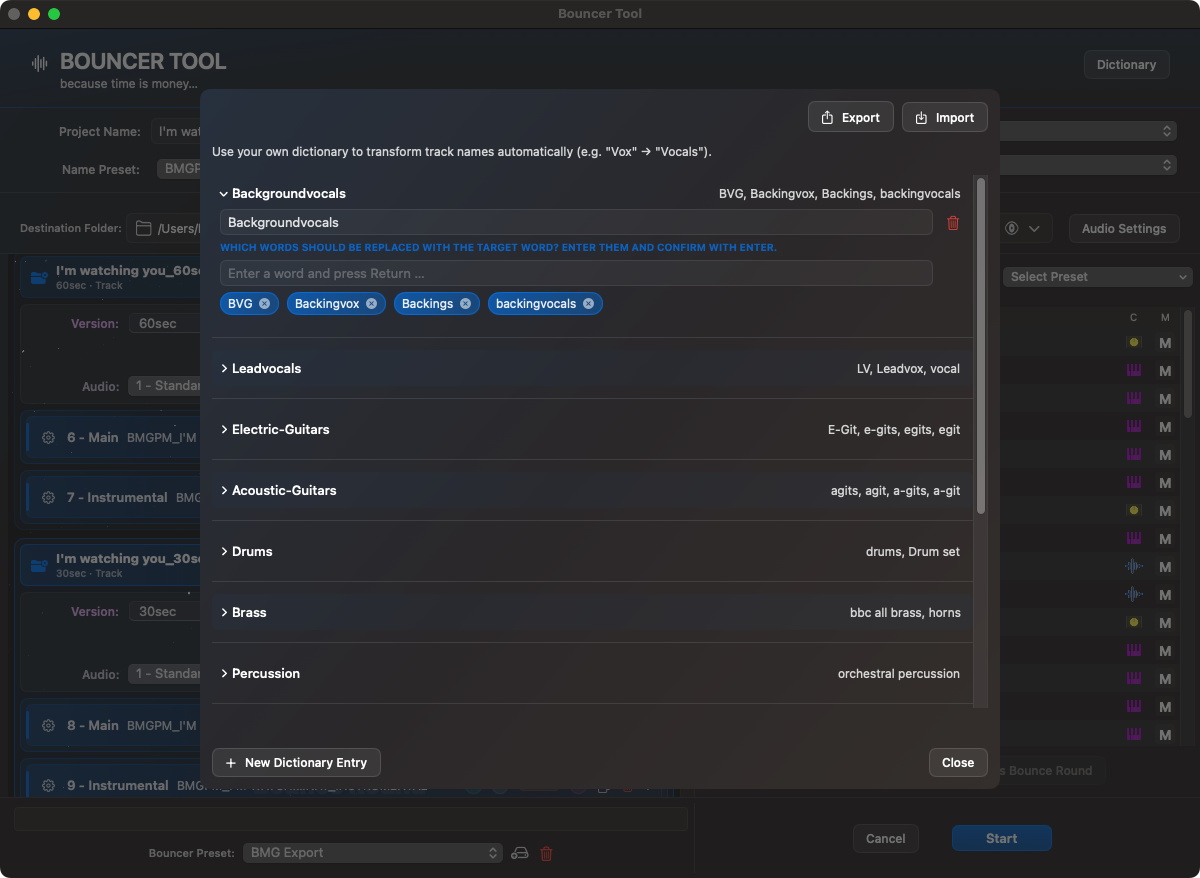Open Audio Settings

coord(1124,229)
